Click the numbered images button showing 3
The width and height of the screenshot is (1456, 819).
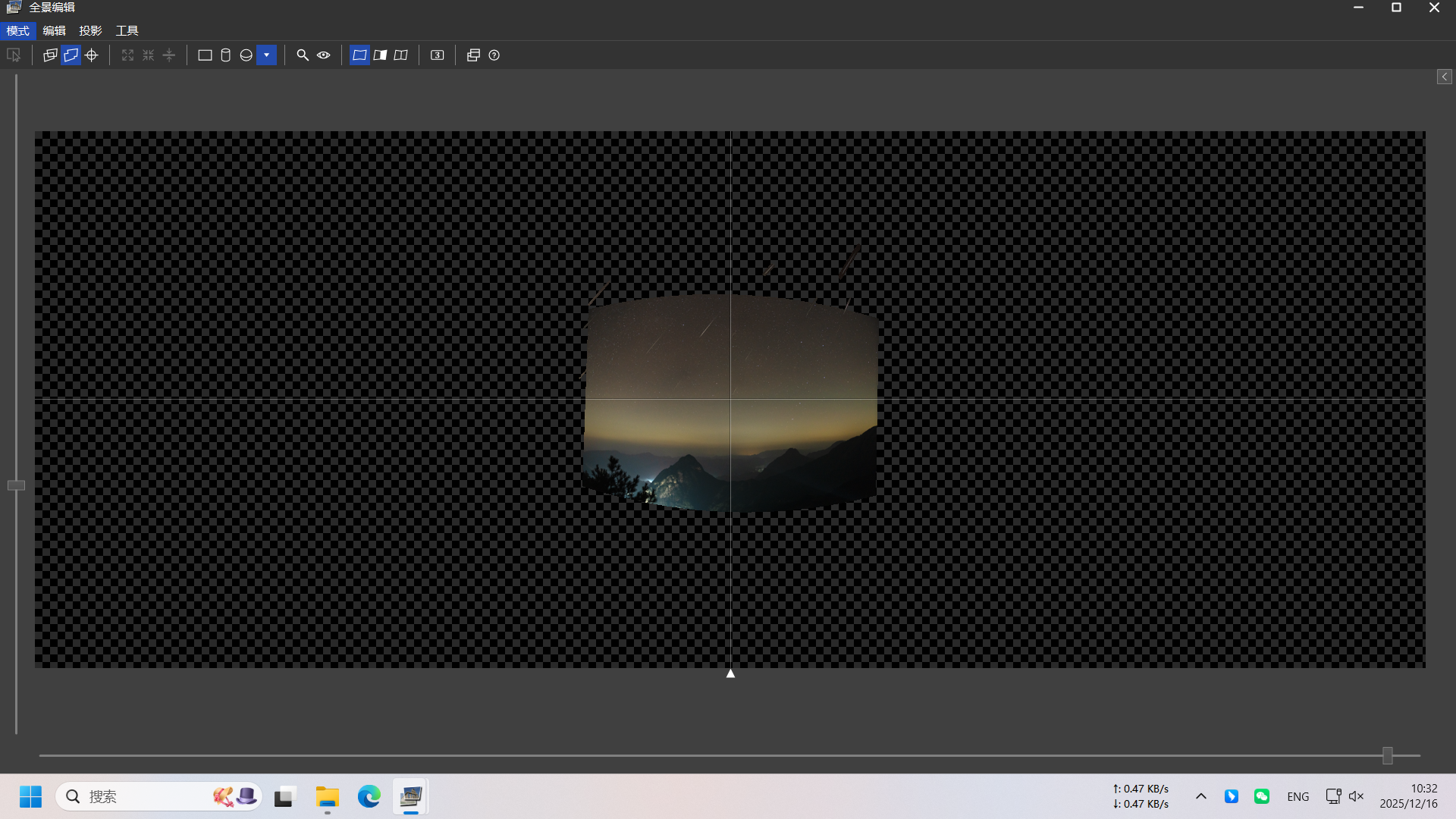[438, 55]
